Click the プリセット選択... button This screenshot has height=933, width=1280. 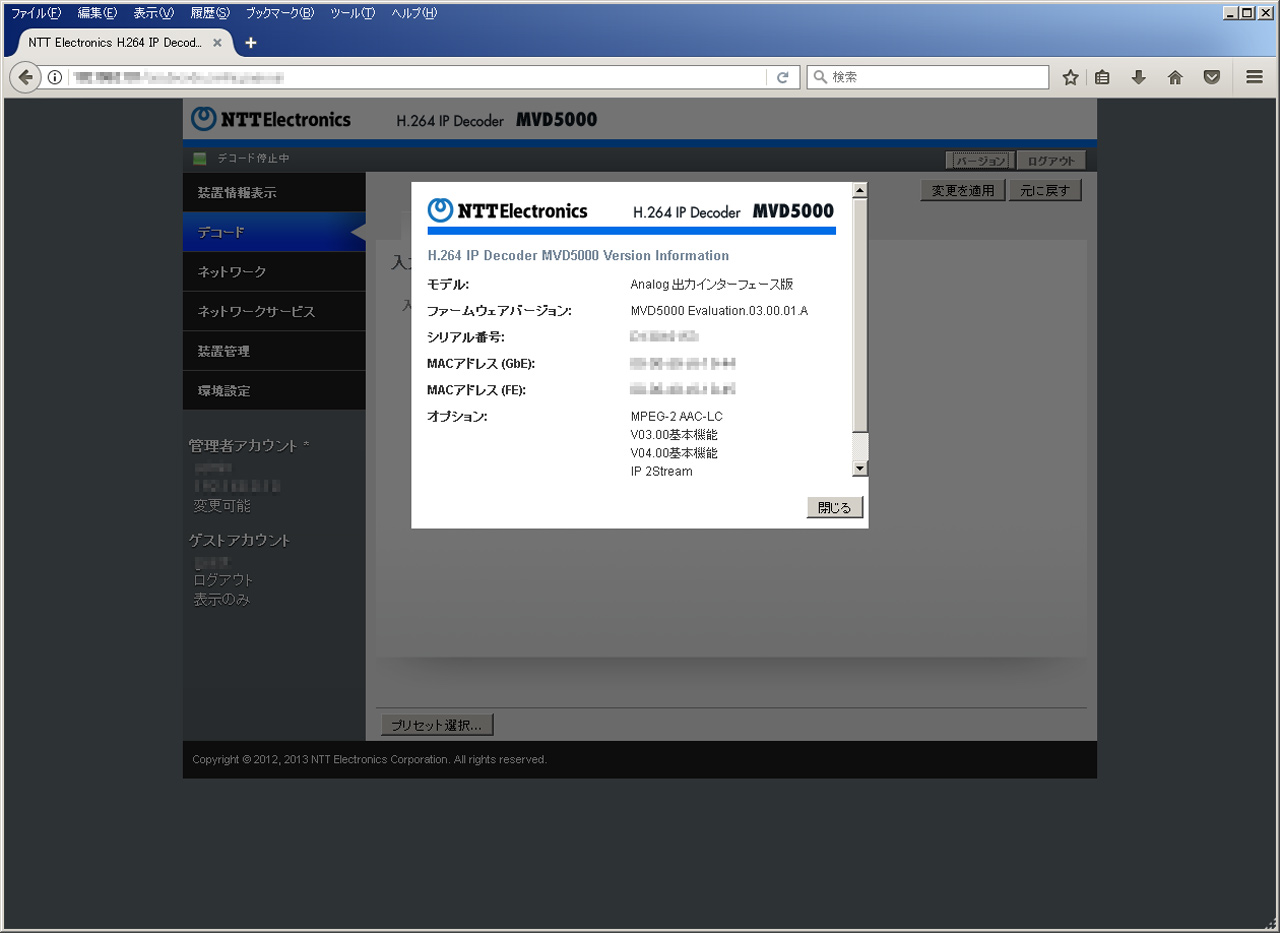pyautogui.click(x=437, y=725)
